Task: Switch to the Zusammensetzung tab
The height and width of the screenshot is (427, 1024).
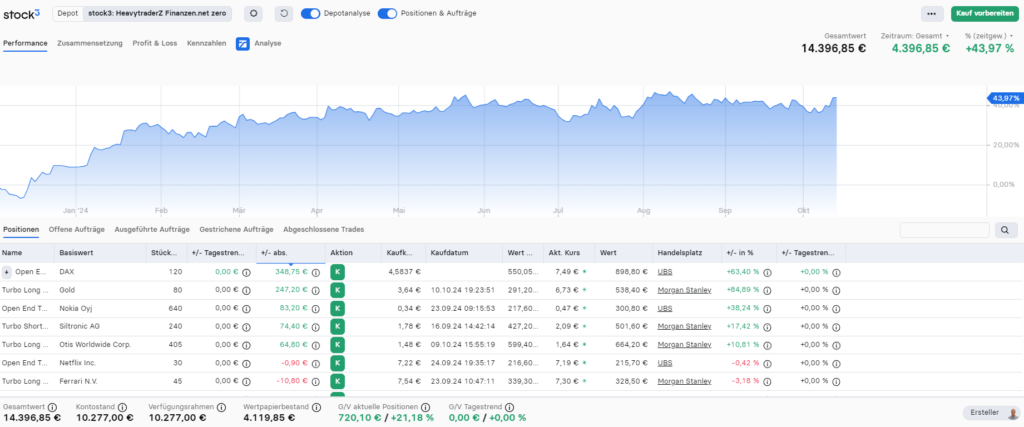Action: coord(89,44)
